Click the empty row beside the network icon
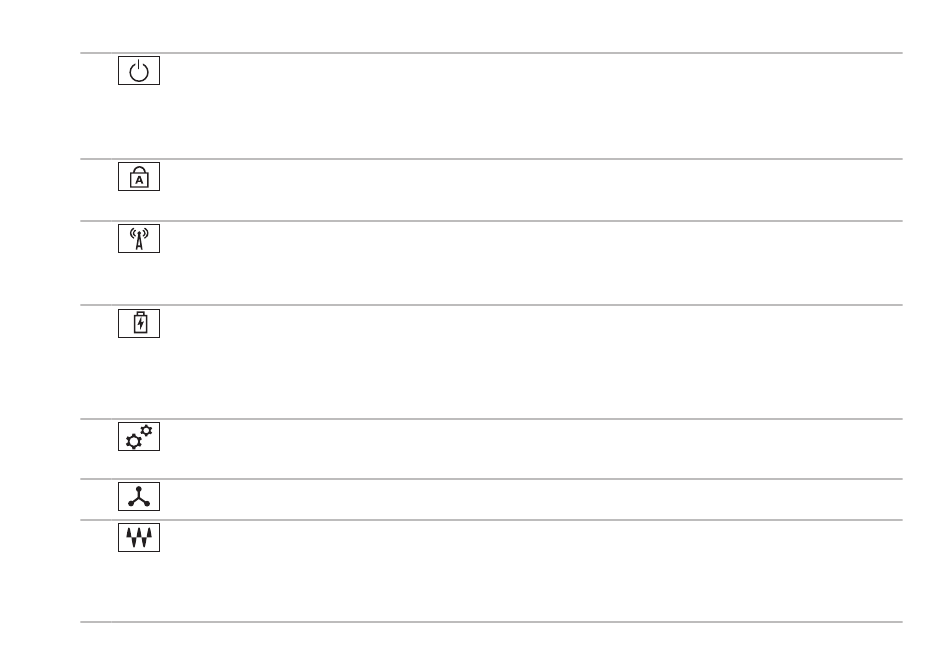Image resolution: width=950 pixels, height=662 pixels. [x=531, y=499]
